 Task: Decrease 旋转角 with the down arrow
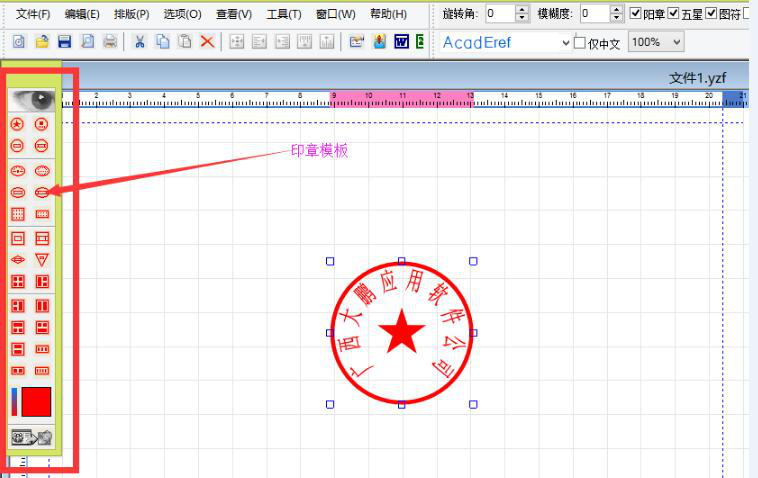coord(522,17)
